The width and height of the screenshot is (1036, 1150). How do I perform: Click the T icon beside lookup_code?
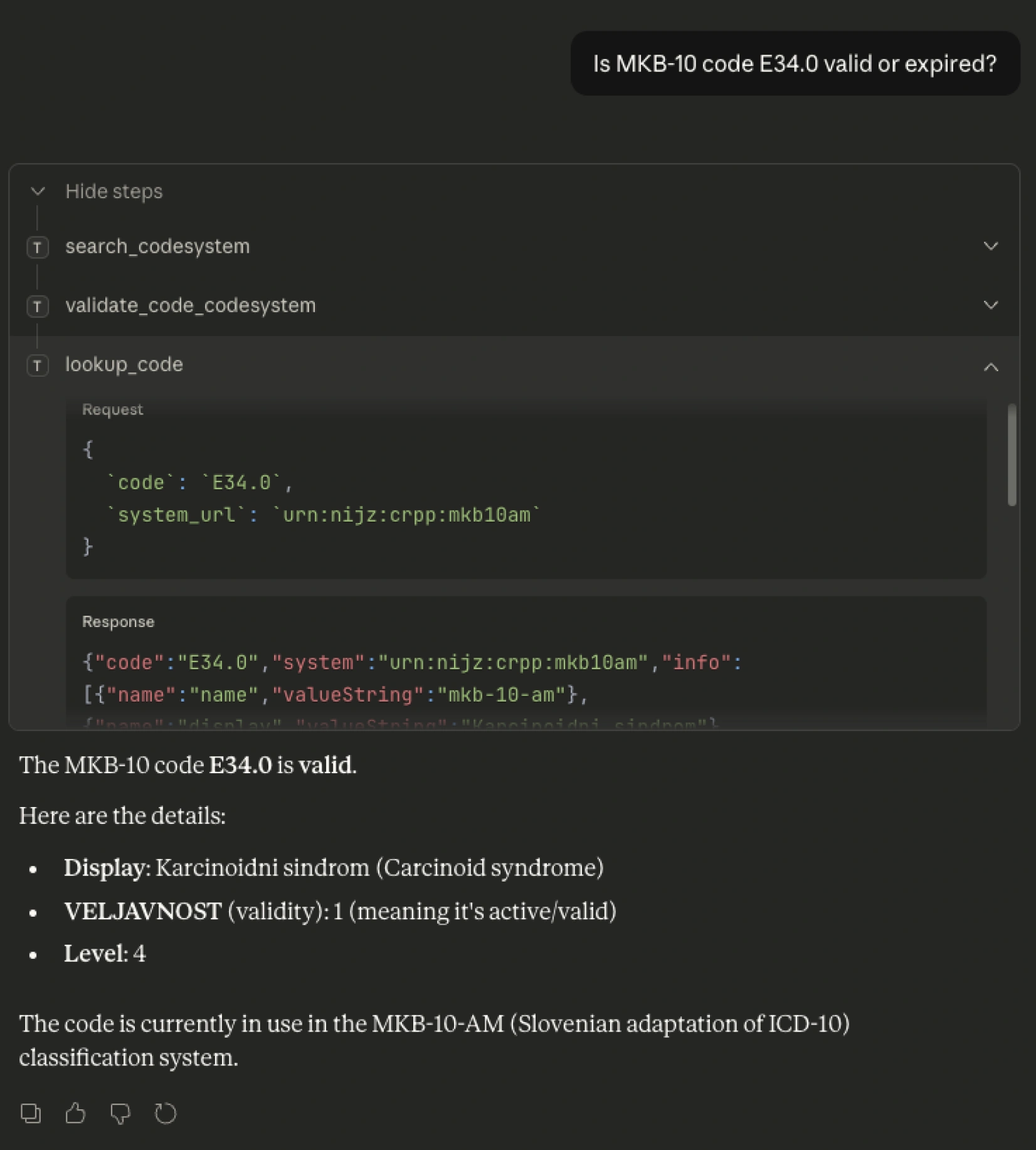[38, 366]
